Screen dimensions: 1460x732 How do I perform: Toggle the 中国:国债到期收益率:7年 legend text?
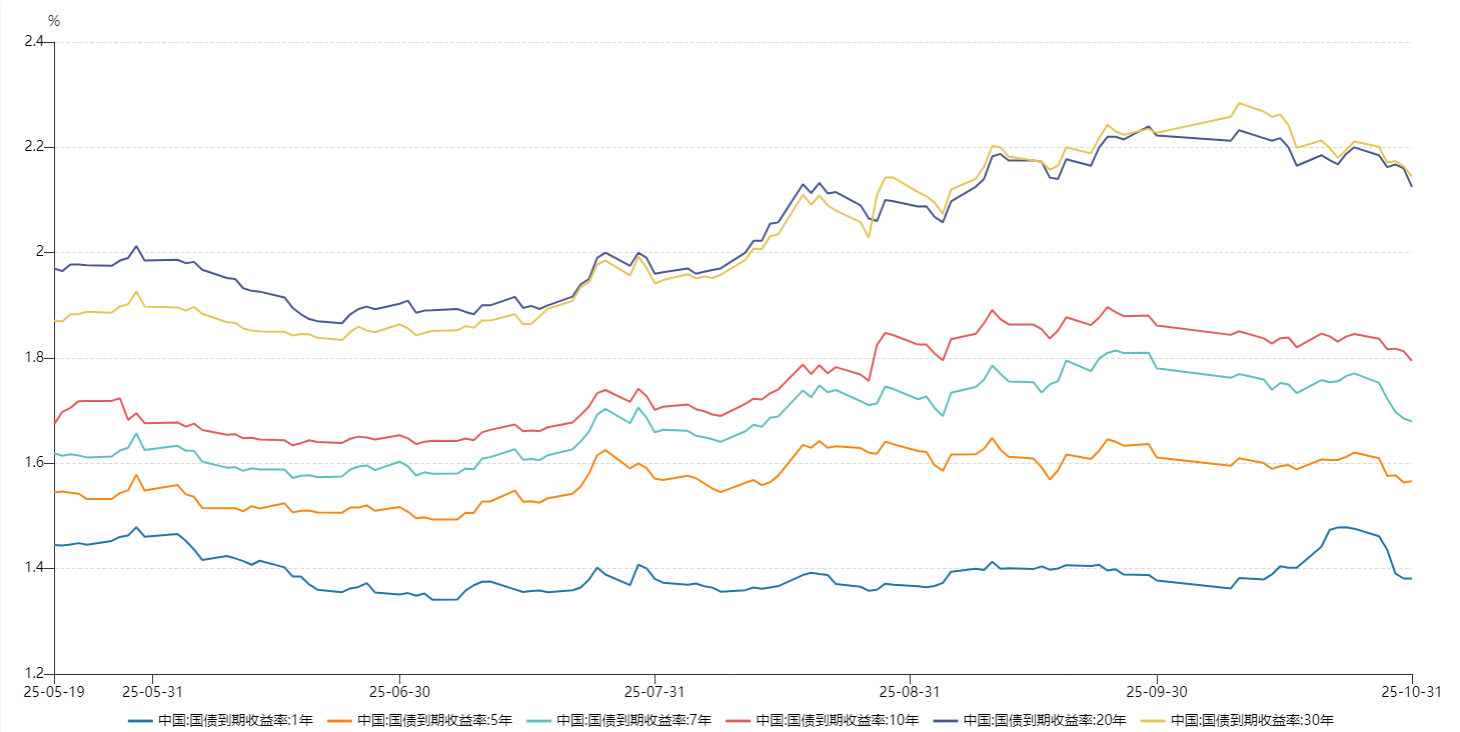(634, 720)
